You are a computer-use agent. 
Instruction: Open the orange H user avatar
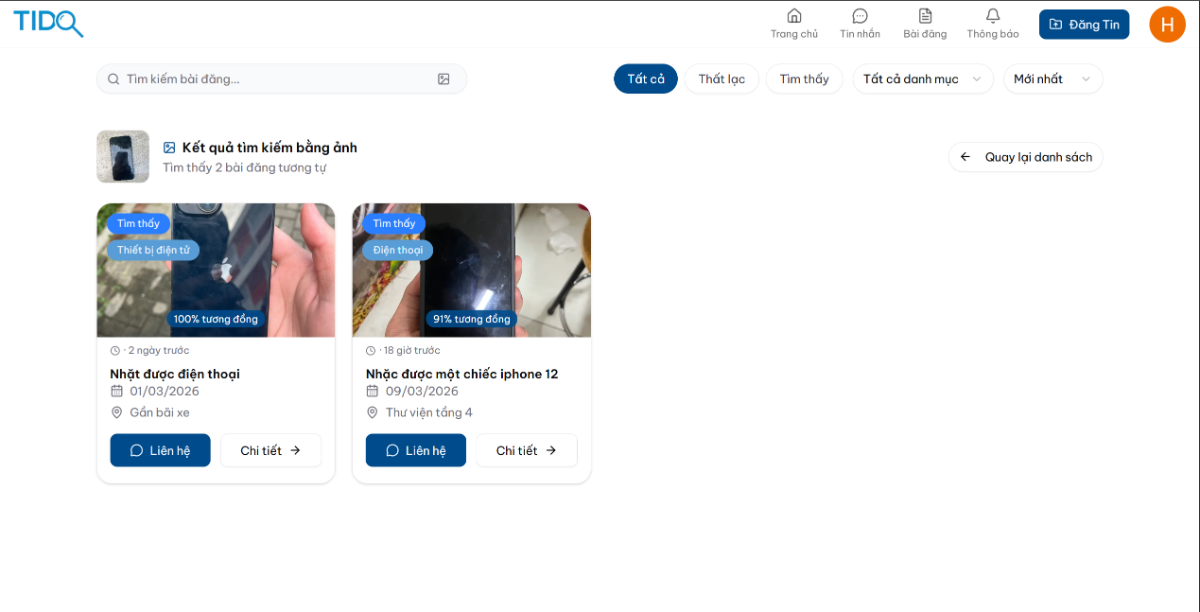click(x=1167, y=24)
